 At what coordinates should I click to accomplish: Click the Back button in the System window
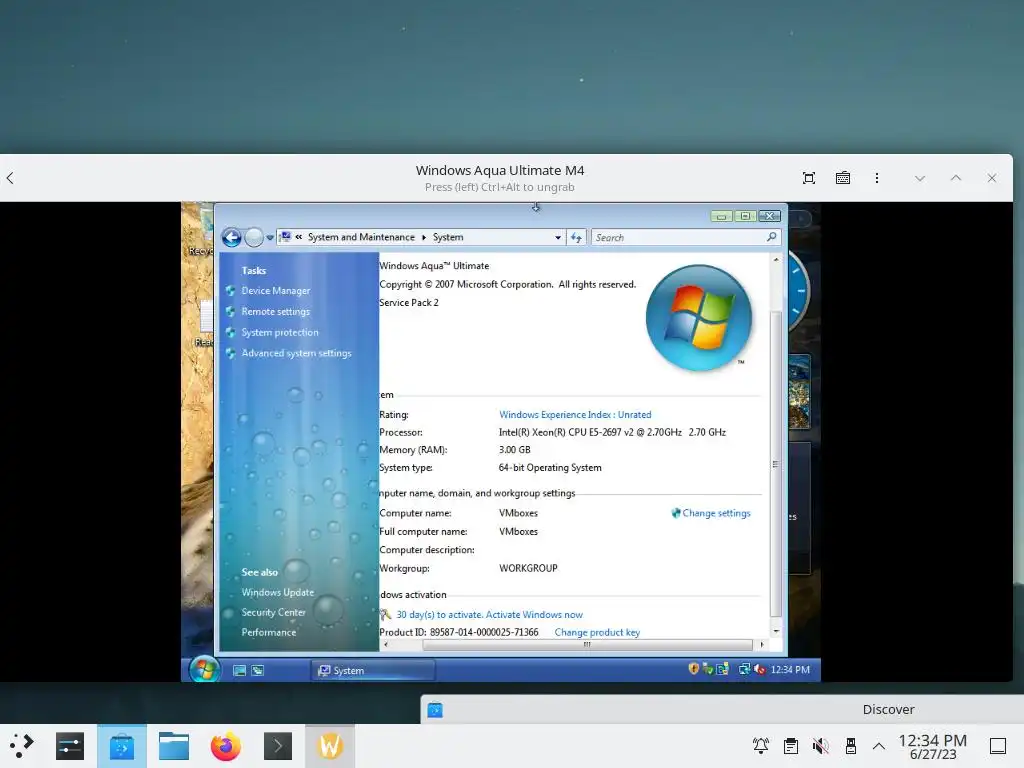(x=231, y=237)
